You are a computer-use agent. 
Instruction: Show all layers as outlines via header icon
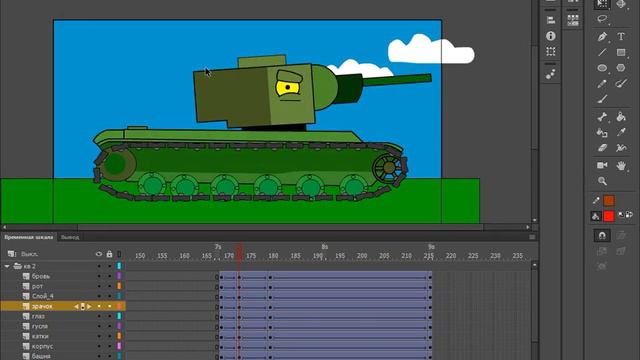tap(119, 254)
